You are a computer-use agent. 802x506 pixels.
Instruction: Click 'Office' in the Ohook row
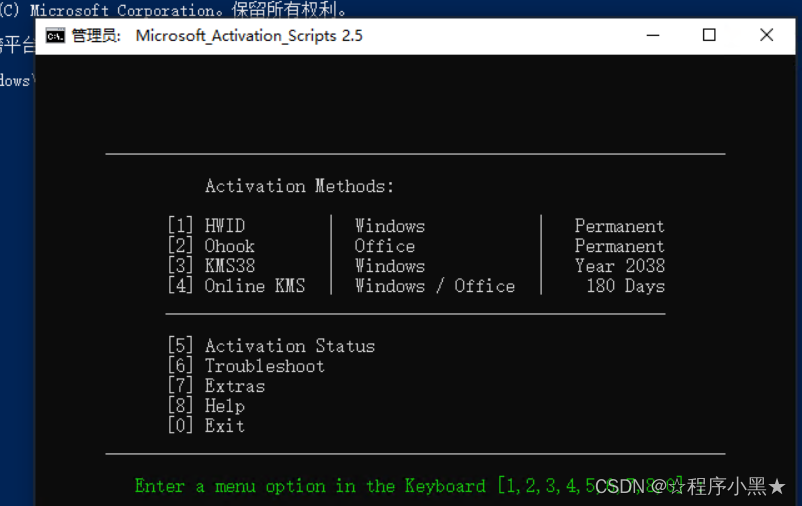click(385, 246)
